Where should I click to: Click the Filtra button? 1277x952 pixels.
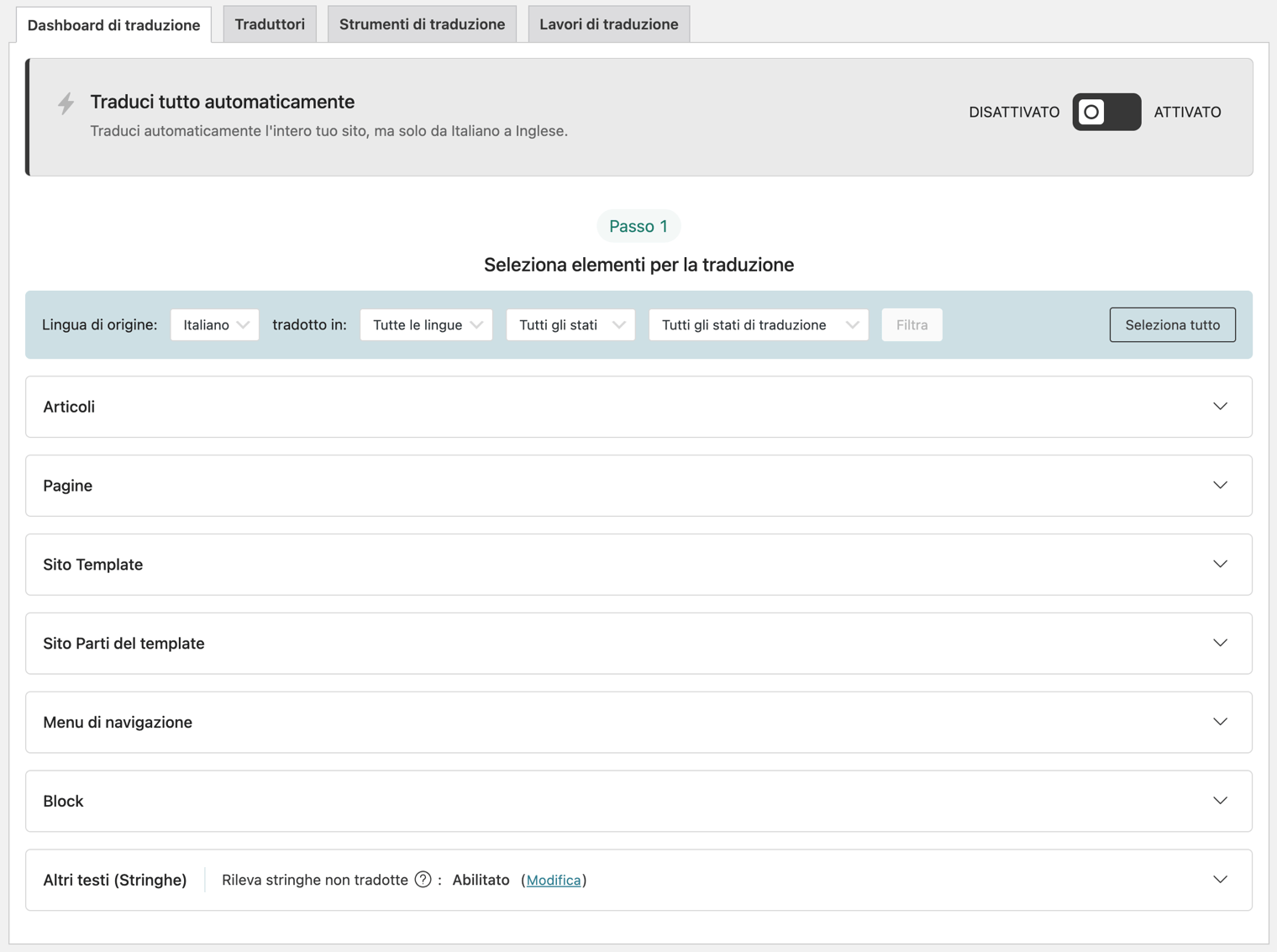pos(912,324)
